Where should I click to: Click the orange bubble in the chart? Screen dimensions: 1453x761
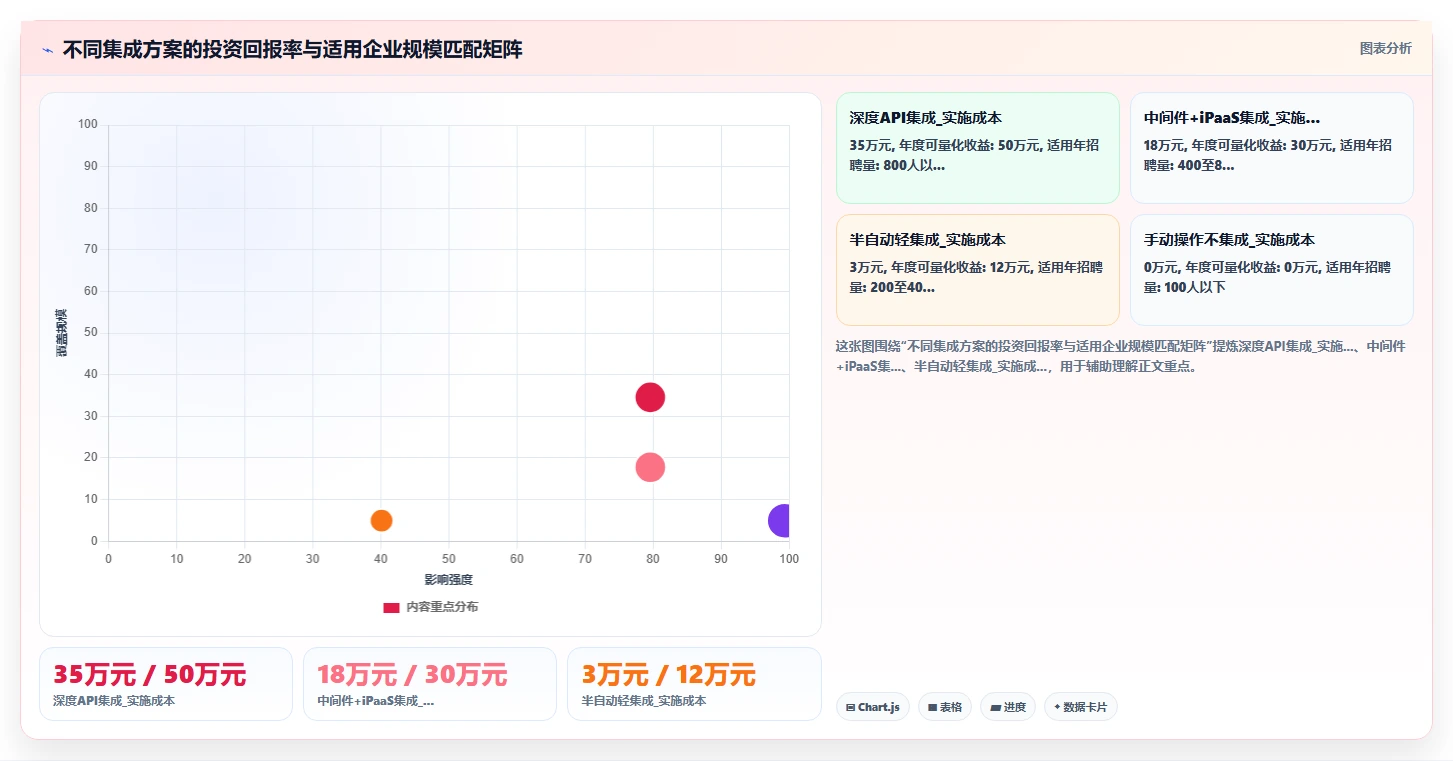[x=381, y=520]
